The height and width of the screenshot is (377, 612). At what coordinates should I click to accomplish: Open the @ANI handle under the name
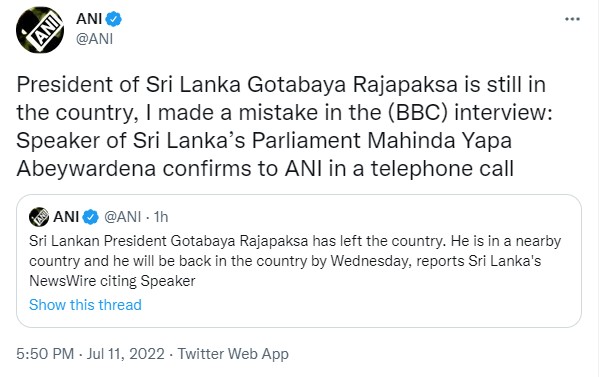click(x=94, y=39)
